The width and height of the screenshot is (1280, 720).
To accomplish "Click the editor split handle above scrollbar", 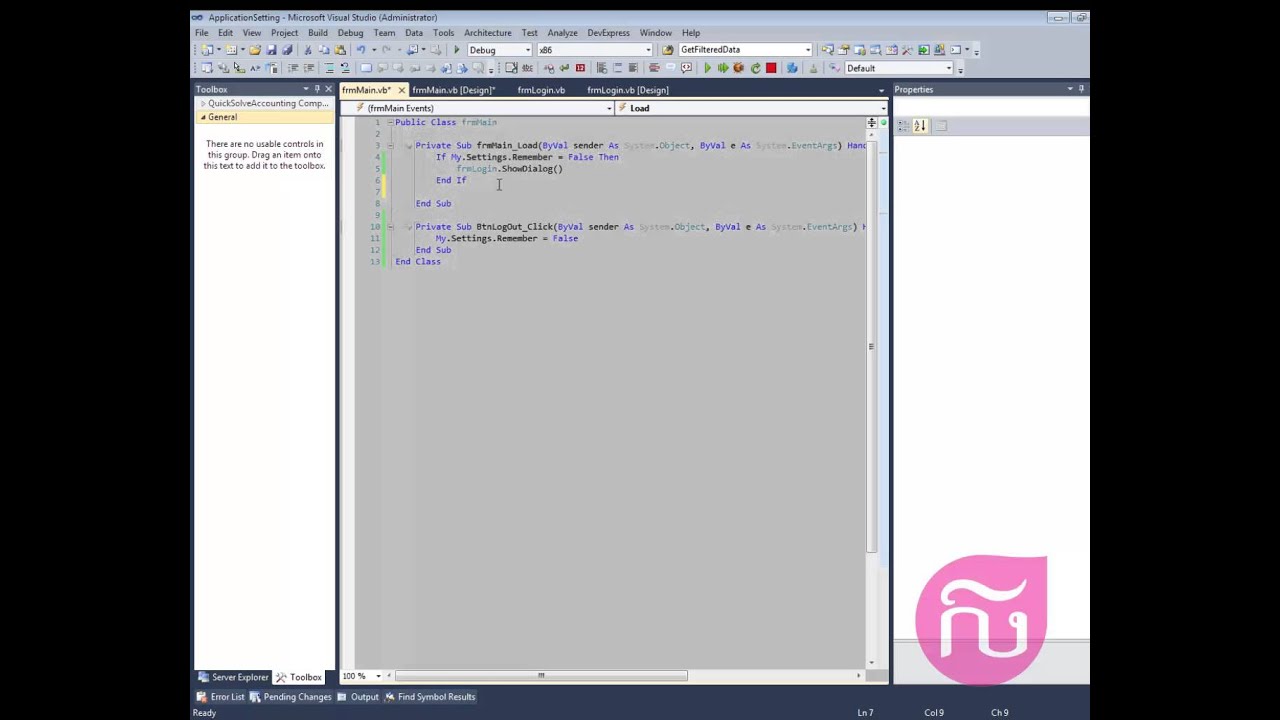I will (871, 123).
